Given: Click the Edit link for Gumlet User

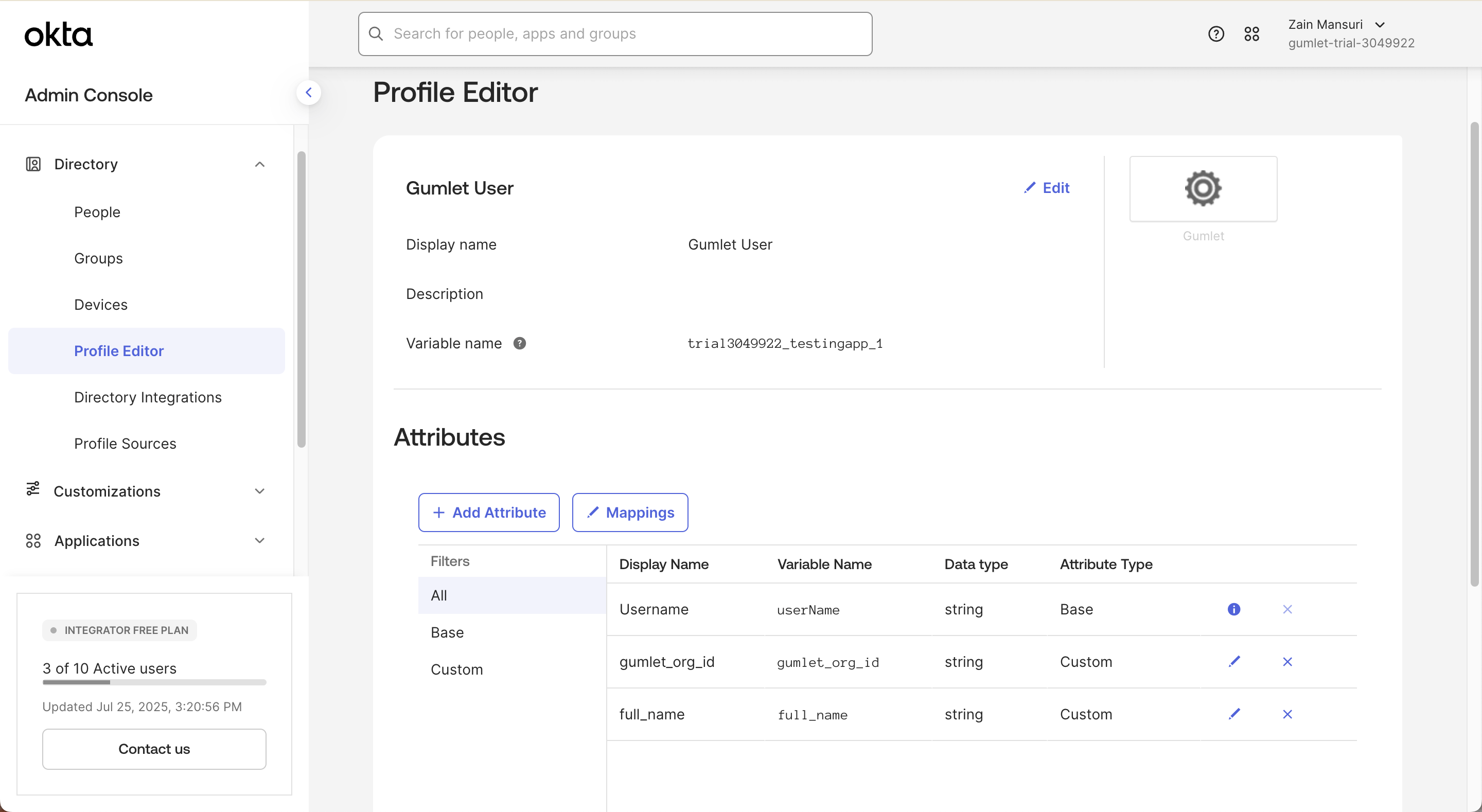Looking at the screenshot, I should coord(1047,188).
